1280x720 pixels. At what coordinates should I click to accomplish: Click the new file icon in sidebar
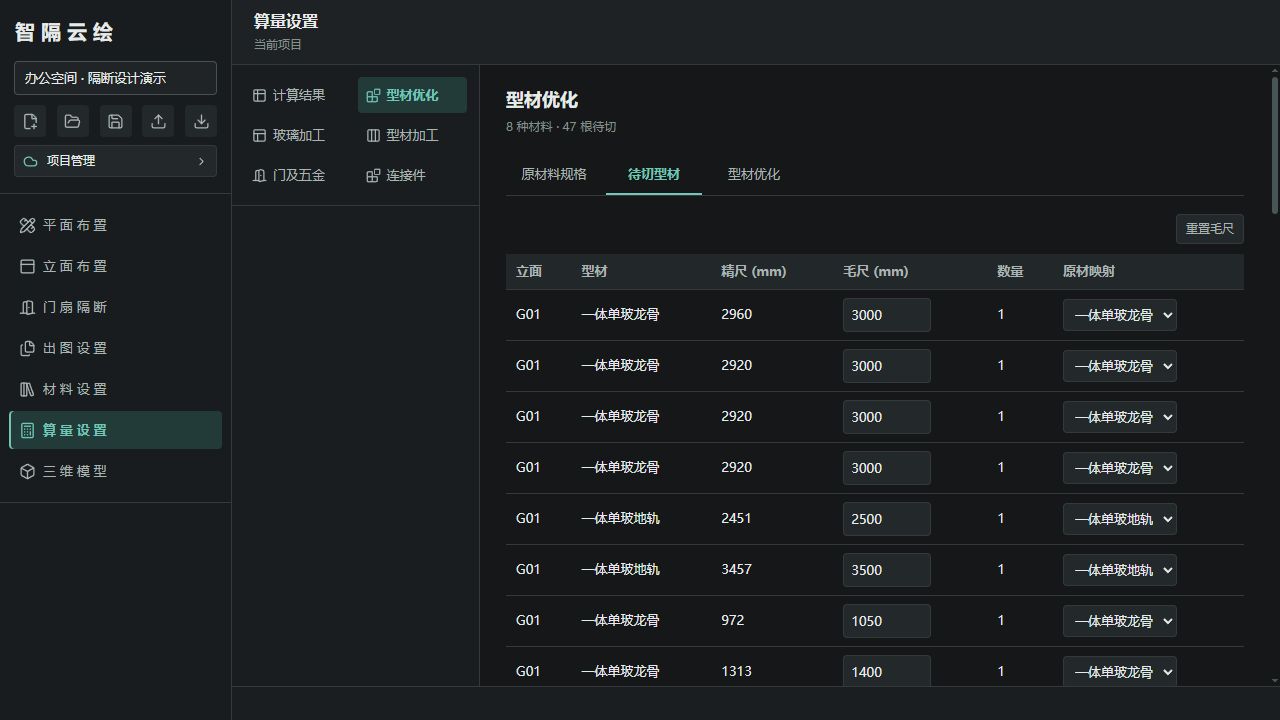click(30, 121)
